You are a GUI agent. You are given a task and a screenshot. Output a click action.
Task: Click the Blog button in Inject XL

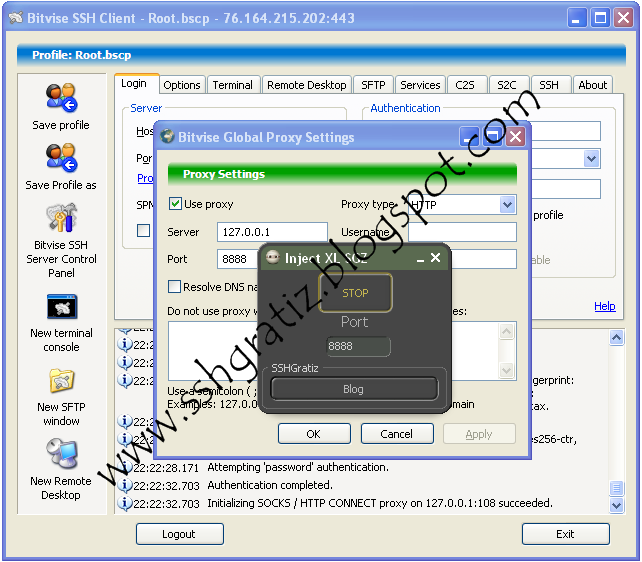pos(354,388)
